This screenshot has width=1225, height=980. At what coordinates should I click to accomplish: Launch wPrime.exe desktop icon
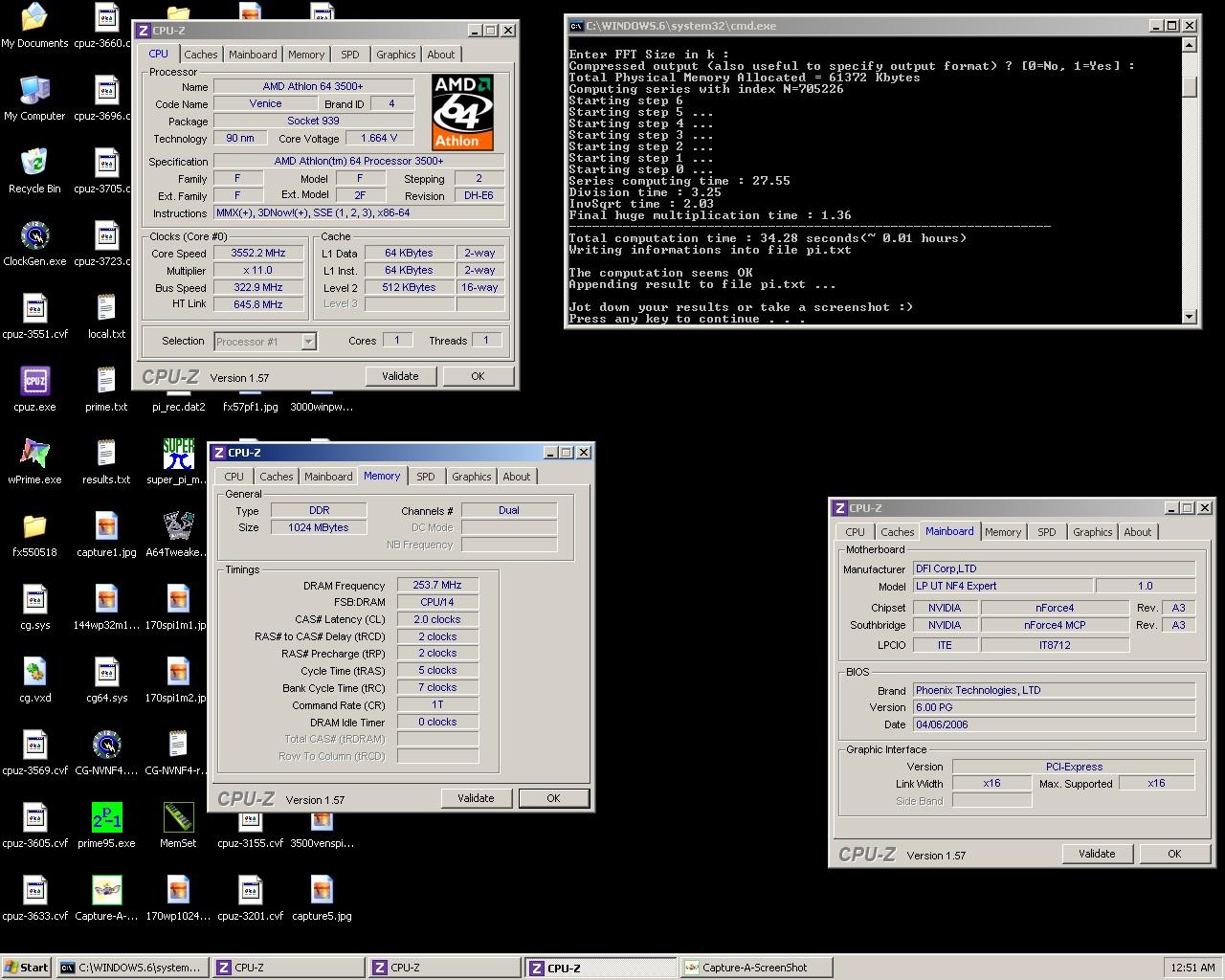pyautogui.click(x=34, y=461)
